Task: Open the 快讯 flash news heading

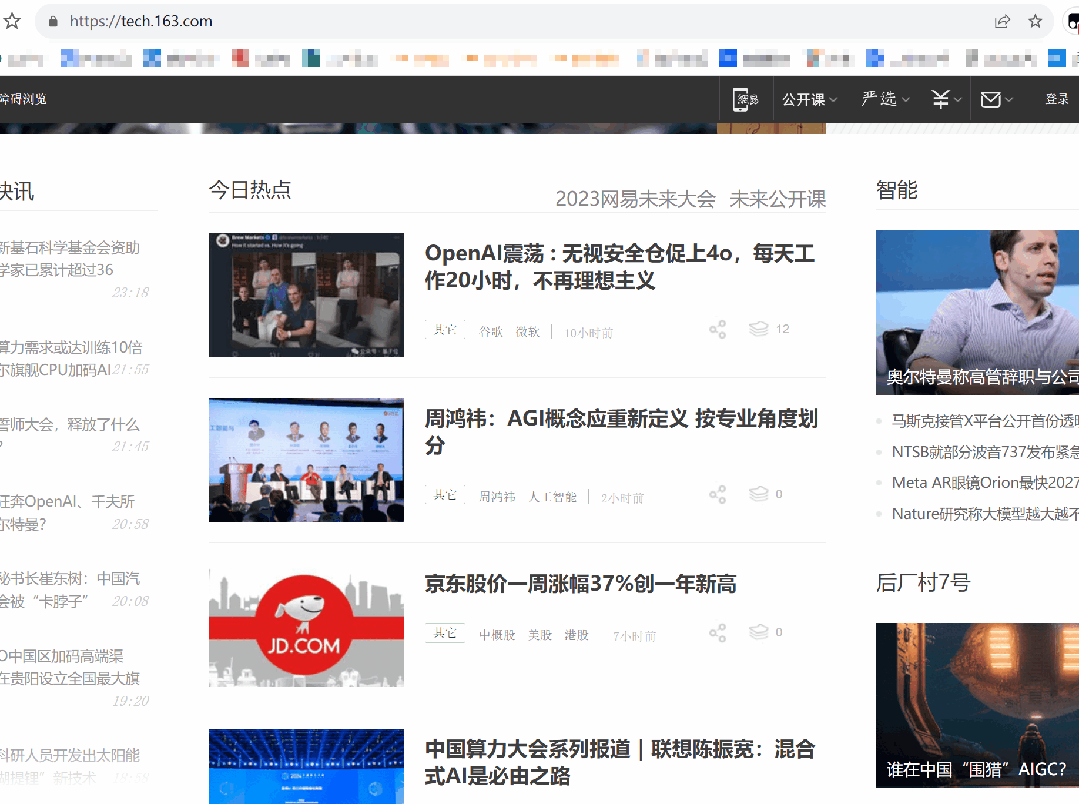Action: [17, 191]
